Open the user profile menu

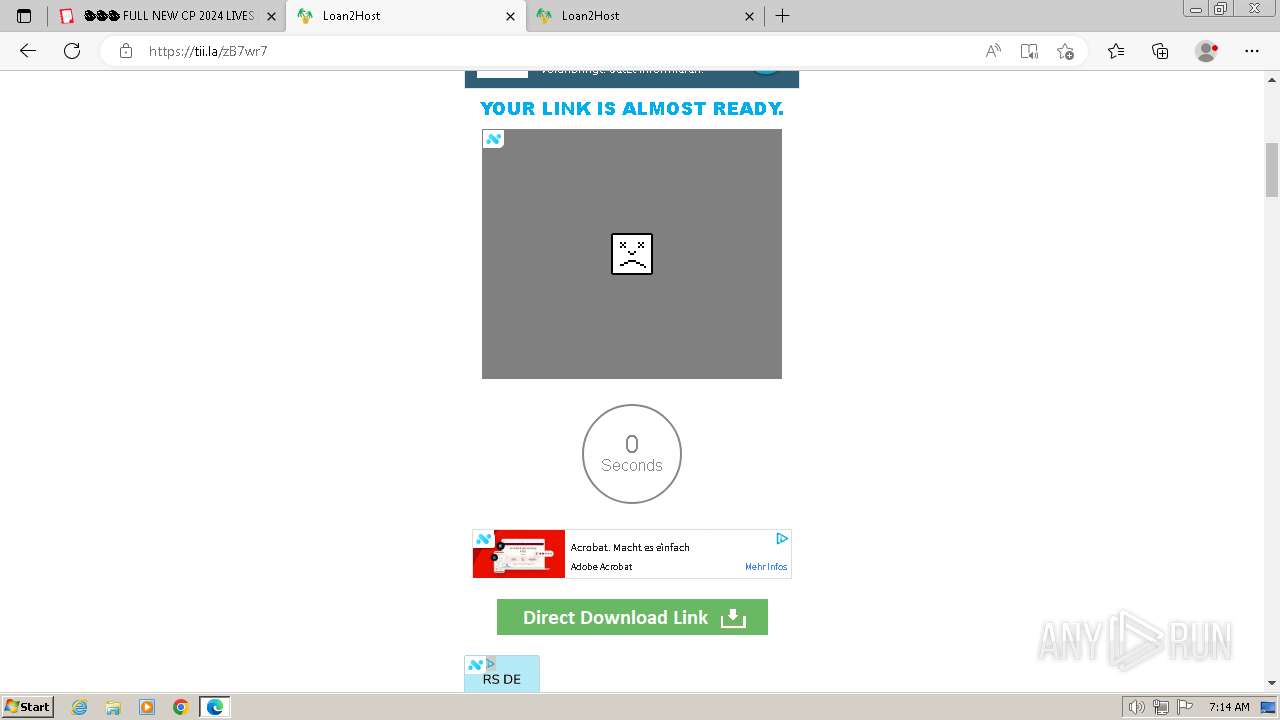(x=1207, y=51)
